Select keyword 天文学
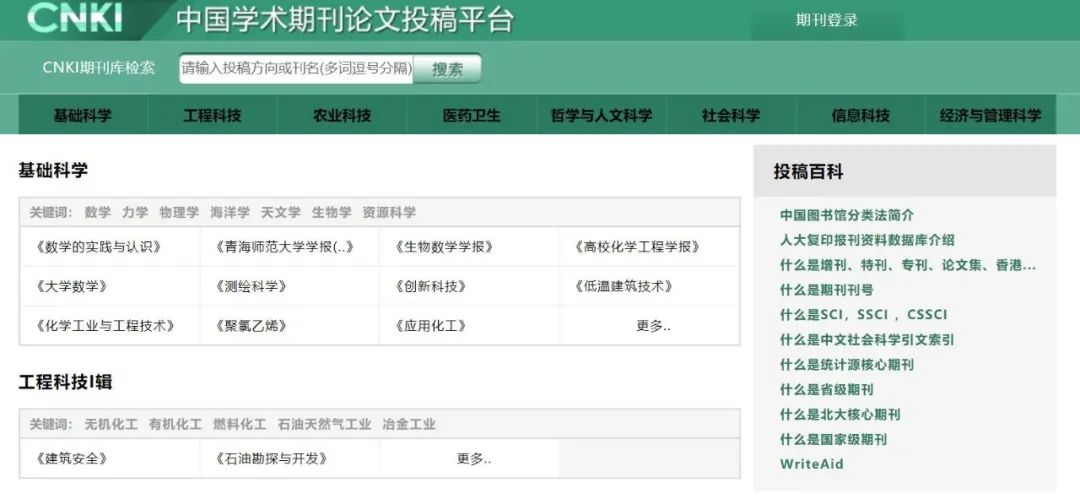 click(280, 212)
